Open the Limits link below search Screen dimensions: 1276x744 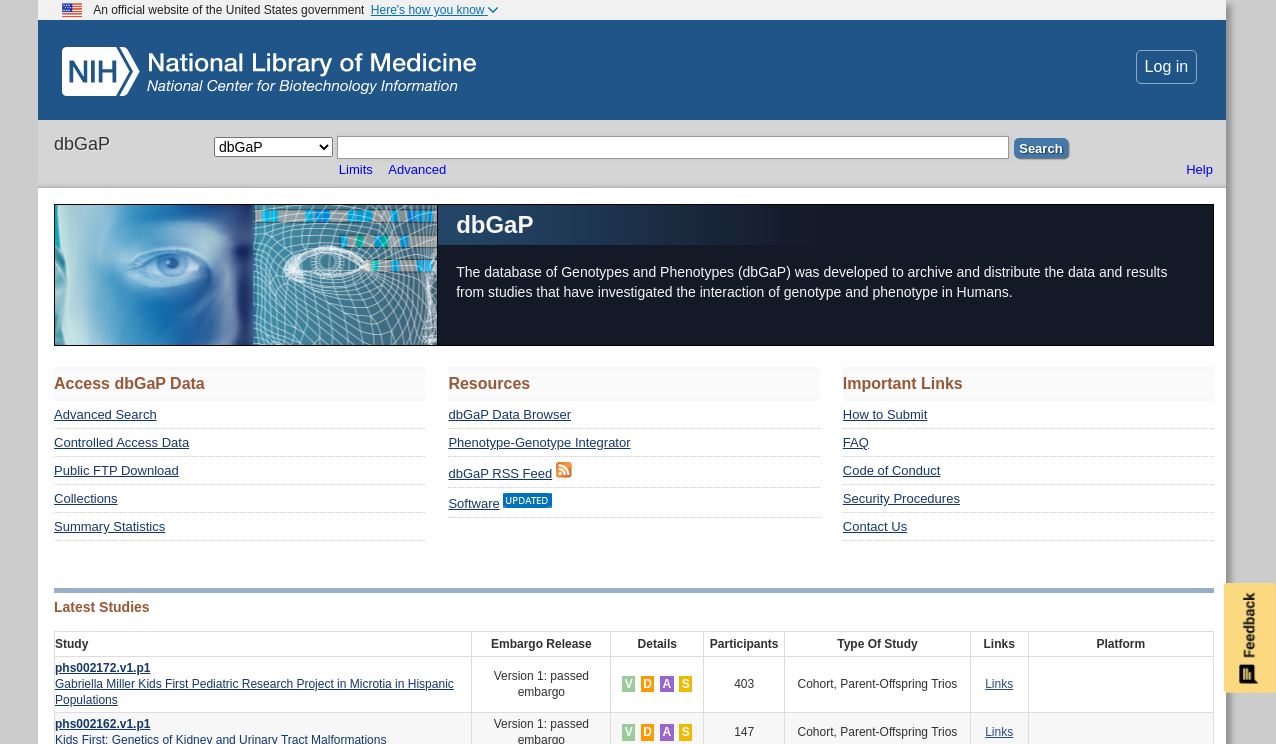[x=355, y=170]
